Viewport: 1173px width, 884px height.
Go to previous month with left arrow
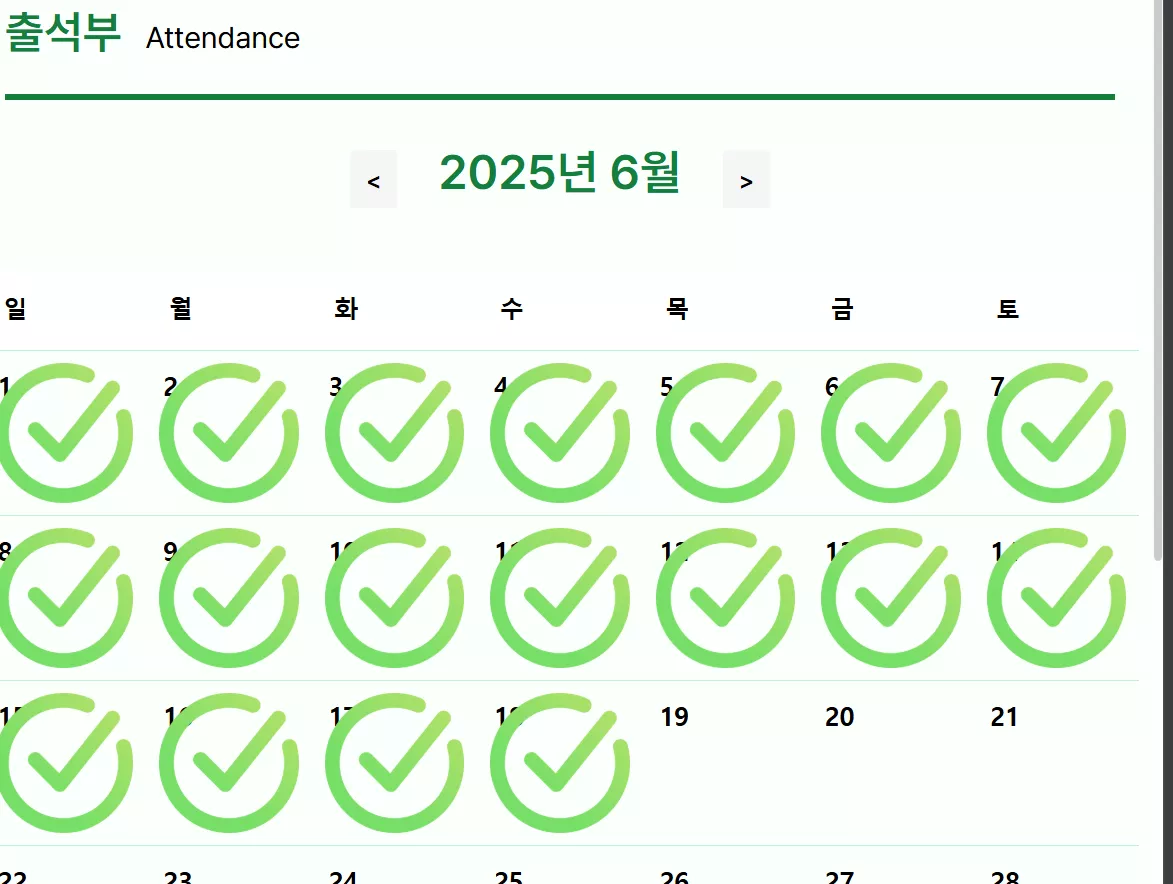373,180
